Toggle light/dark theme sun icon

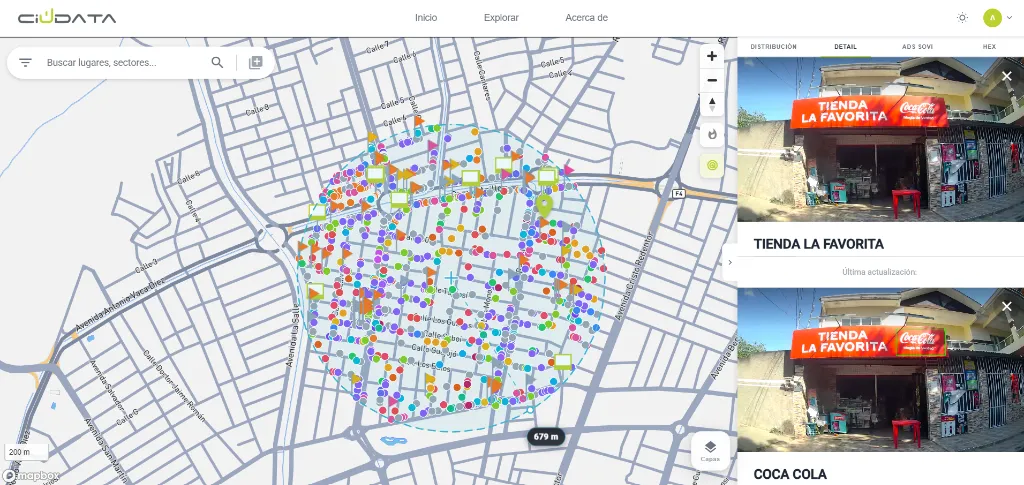tap(962, 18)
